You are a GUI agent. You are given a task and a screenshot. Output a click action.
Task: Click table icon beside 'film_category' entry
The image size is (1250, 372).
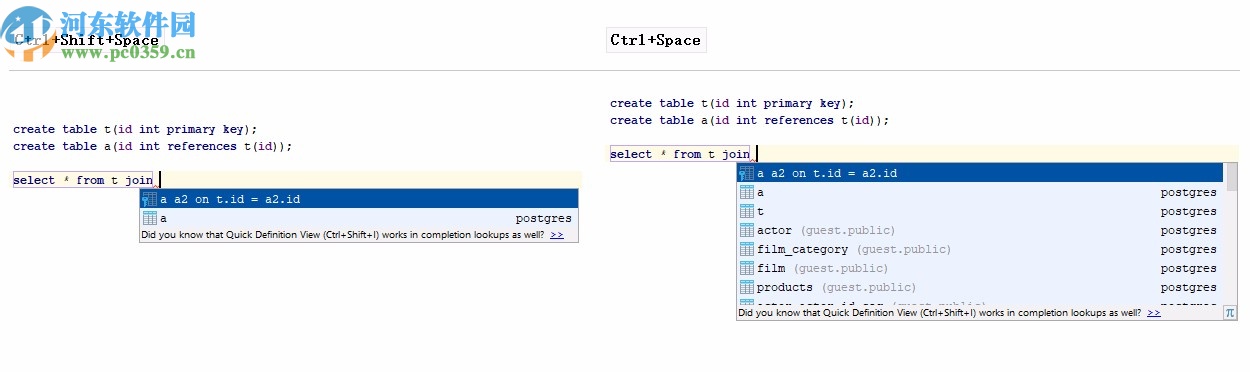(746, 249)
